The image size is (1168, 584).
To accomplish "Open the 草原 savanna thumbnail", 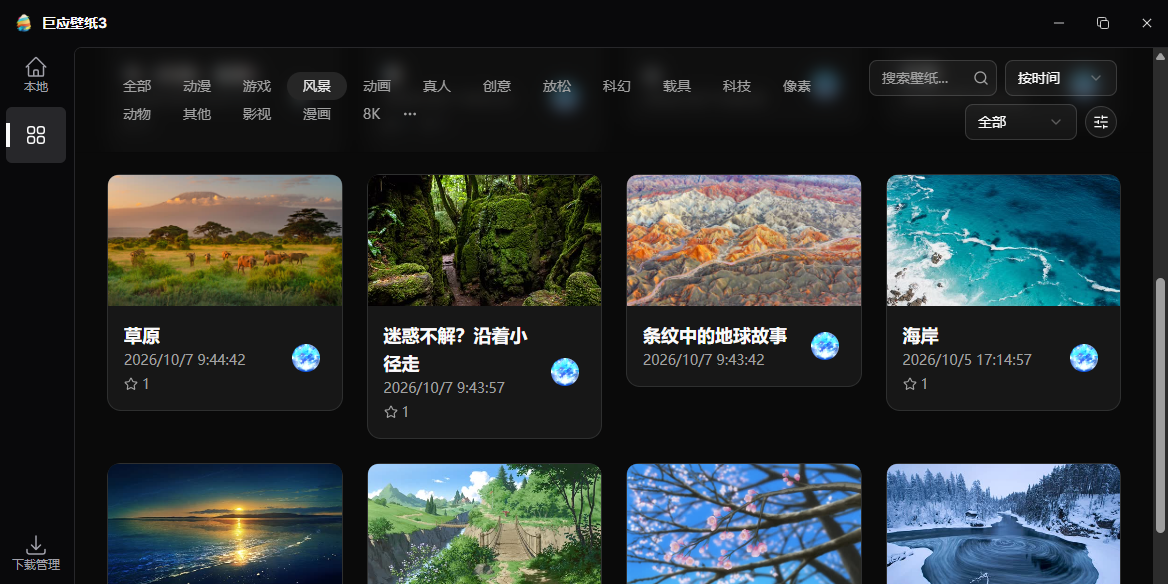I will pyautogui.click(x=225, y=241).
